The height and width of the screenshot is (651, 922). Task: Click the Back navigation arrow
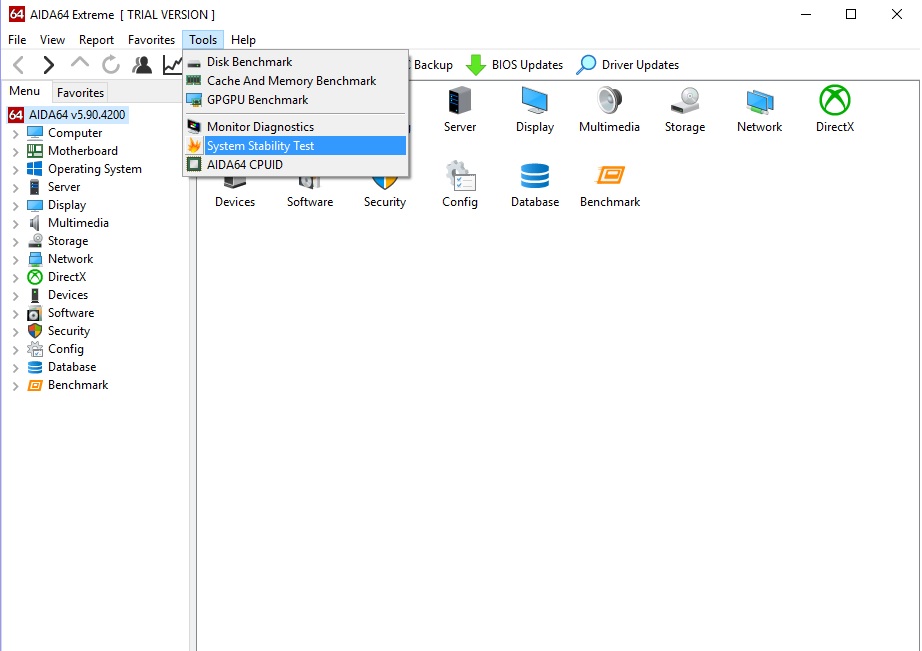[x=19, y=65]
